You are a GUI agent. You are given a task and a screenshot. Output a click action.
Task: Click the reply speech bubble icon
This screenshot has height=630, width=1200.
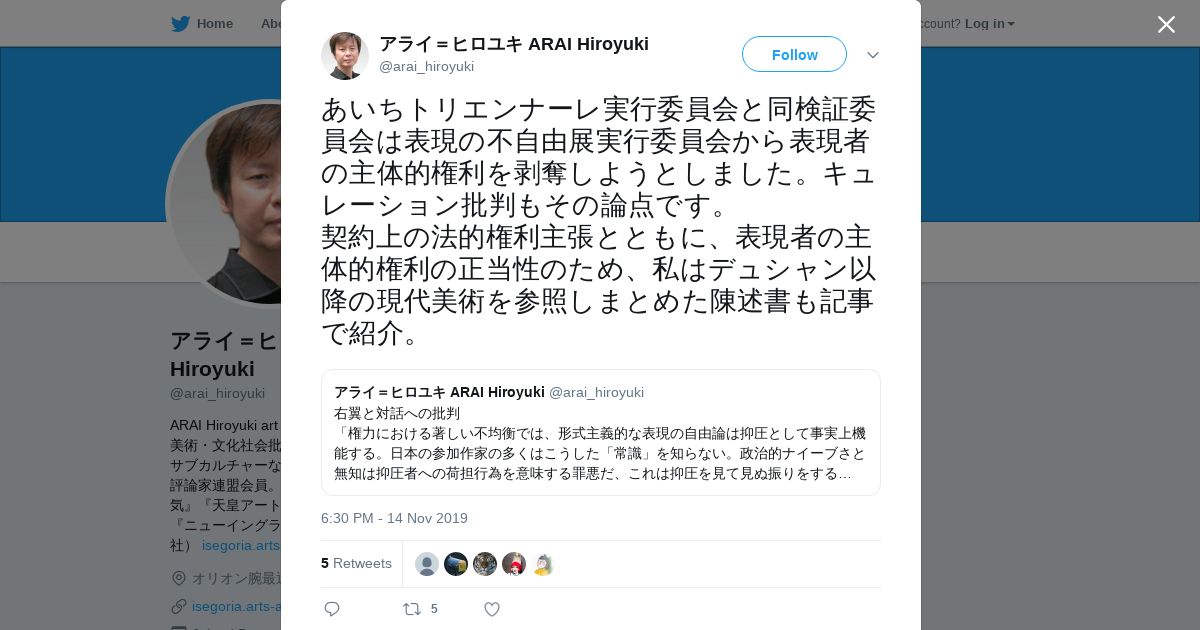[332, 609]
